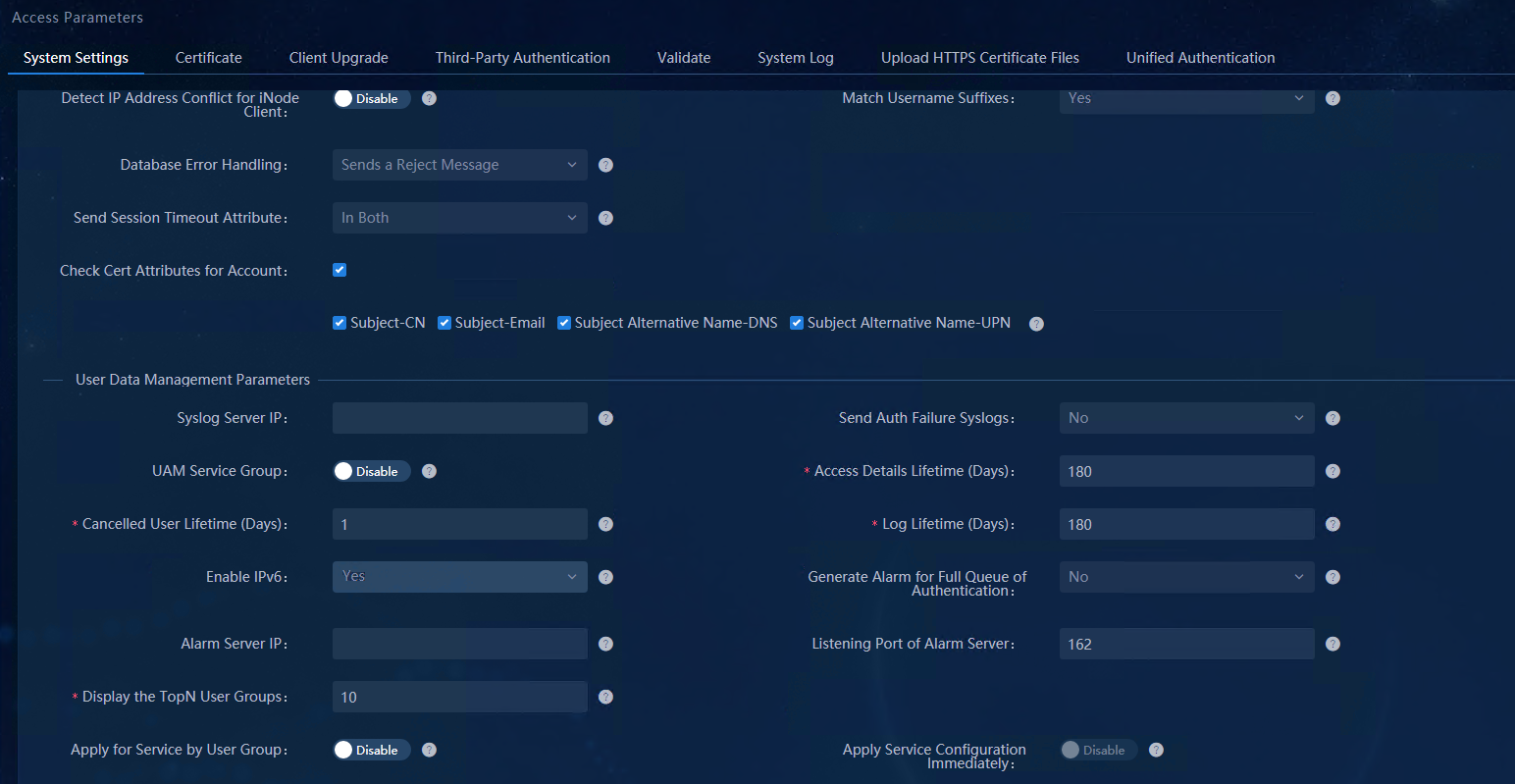Uncheck the Subject-Email checkbox
The width and height of the screenshot is (1515, 784).
coord(444,323)
